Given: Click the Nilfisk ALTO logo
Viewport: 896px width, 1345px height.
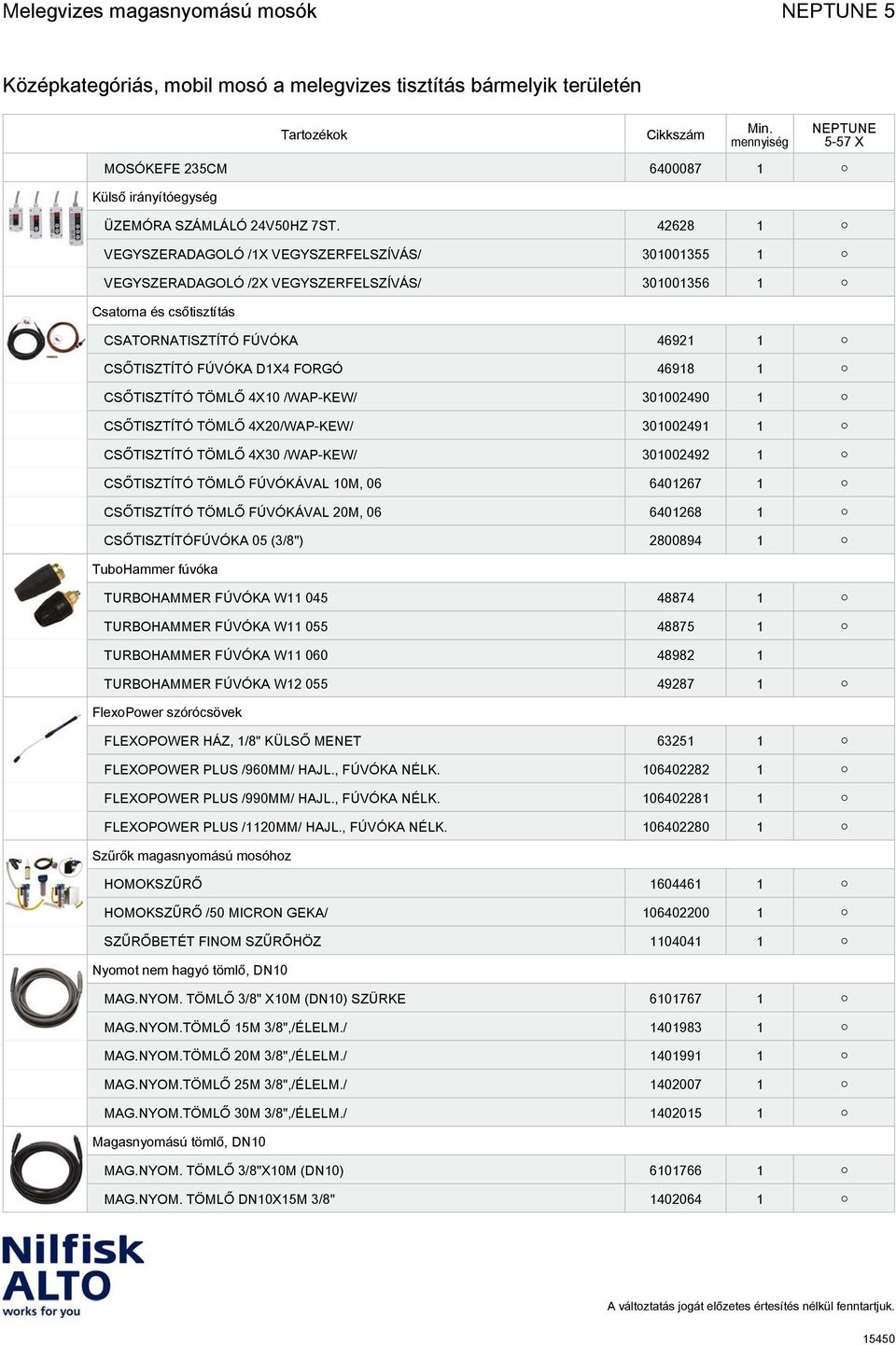Looking at the screenshot, I should click(x=73, y=1275).
